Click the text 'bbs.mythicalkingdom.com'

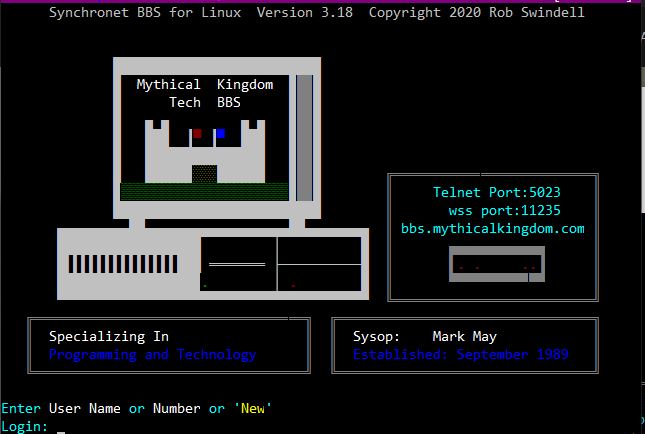[x=492, y=228]
